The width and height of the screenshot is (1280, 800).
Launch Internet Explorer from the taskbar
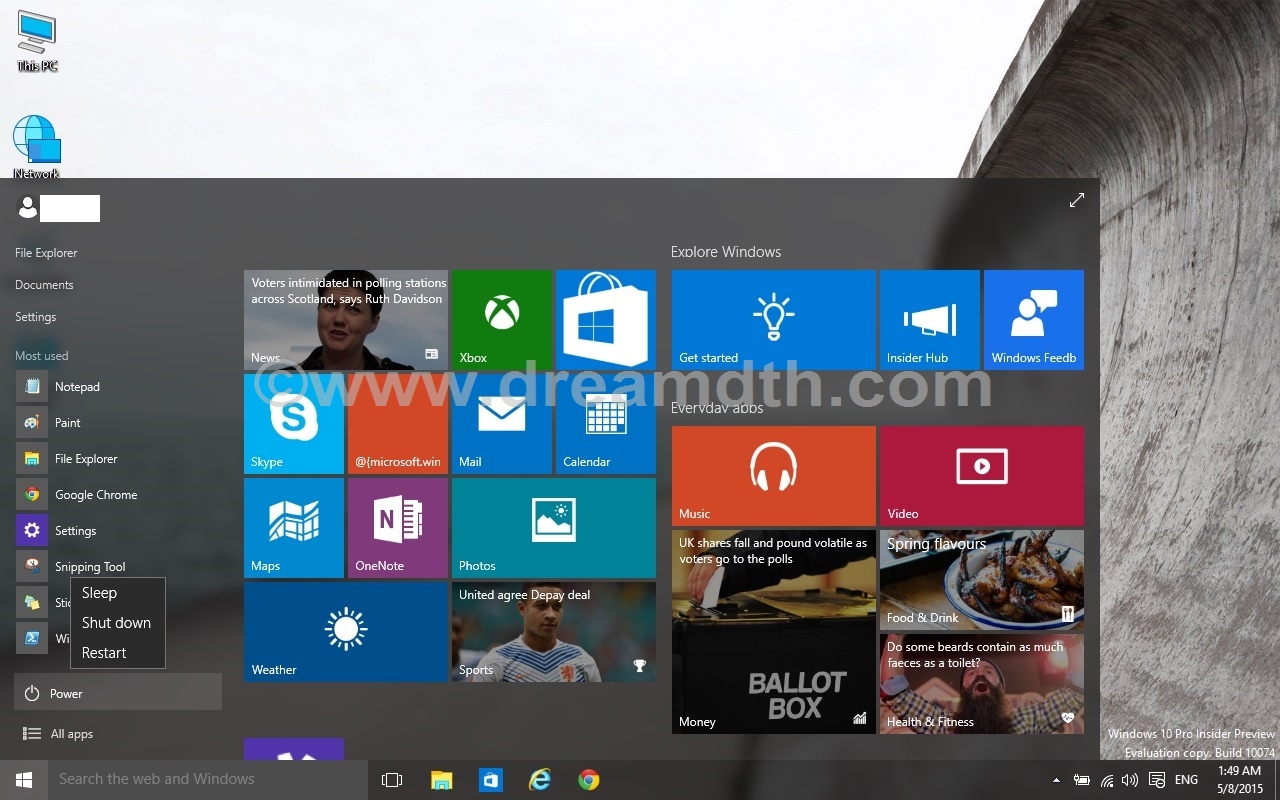click(x=539, y=779)
